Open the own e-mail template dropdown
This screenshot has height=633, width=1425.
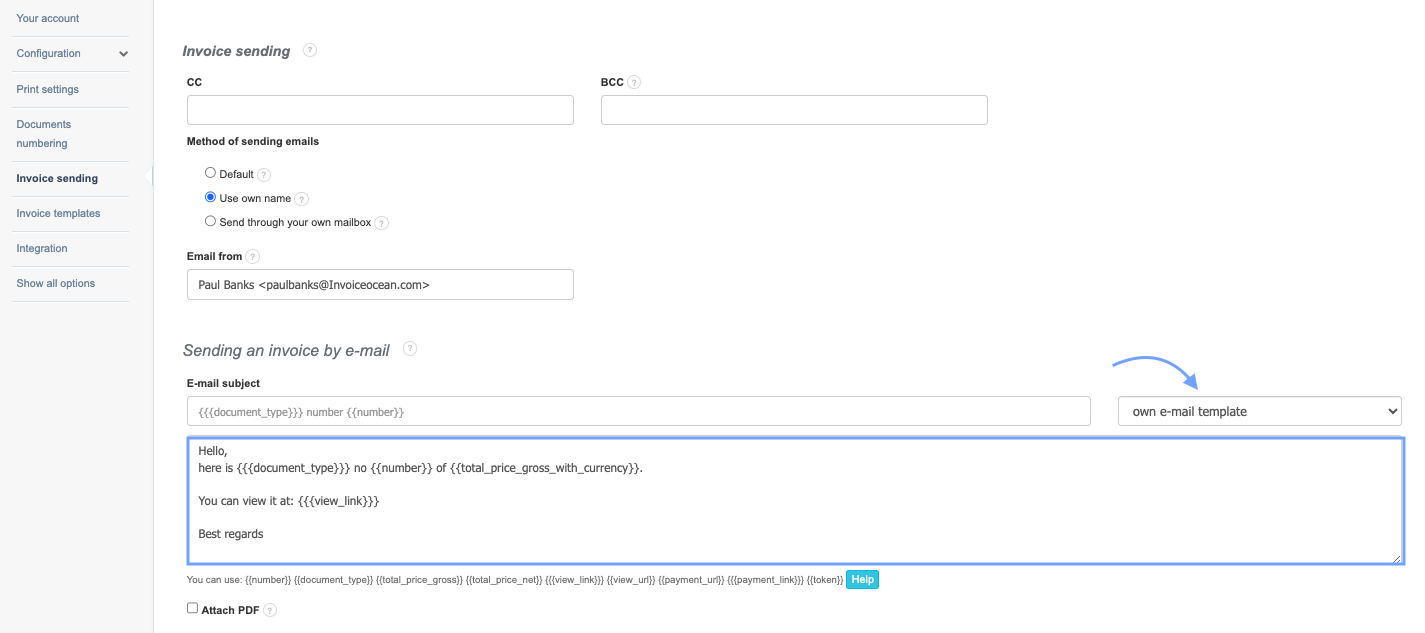point(1259,411)
